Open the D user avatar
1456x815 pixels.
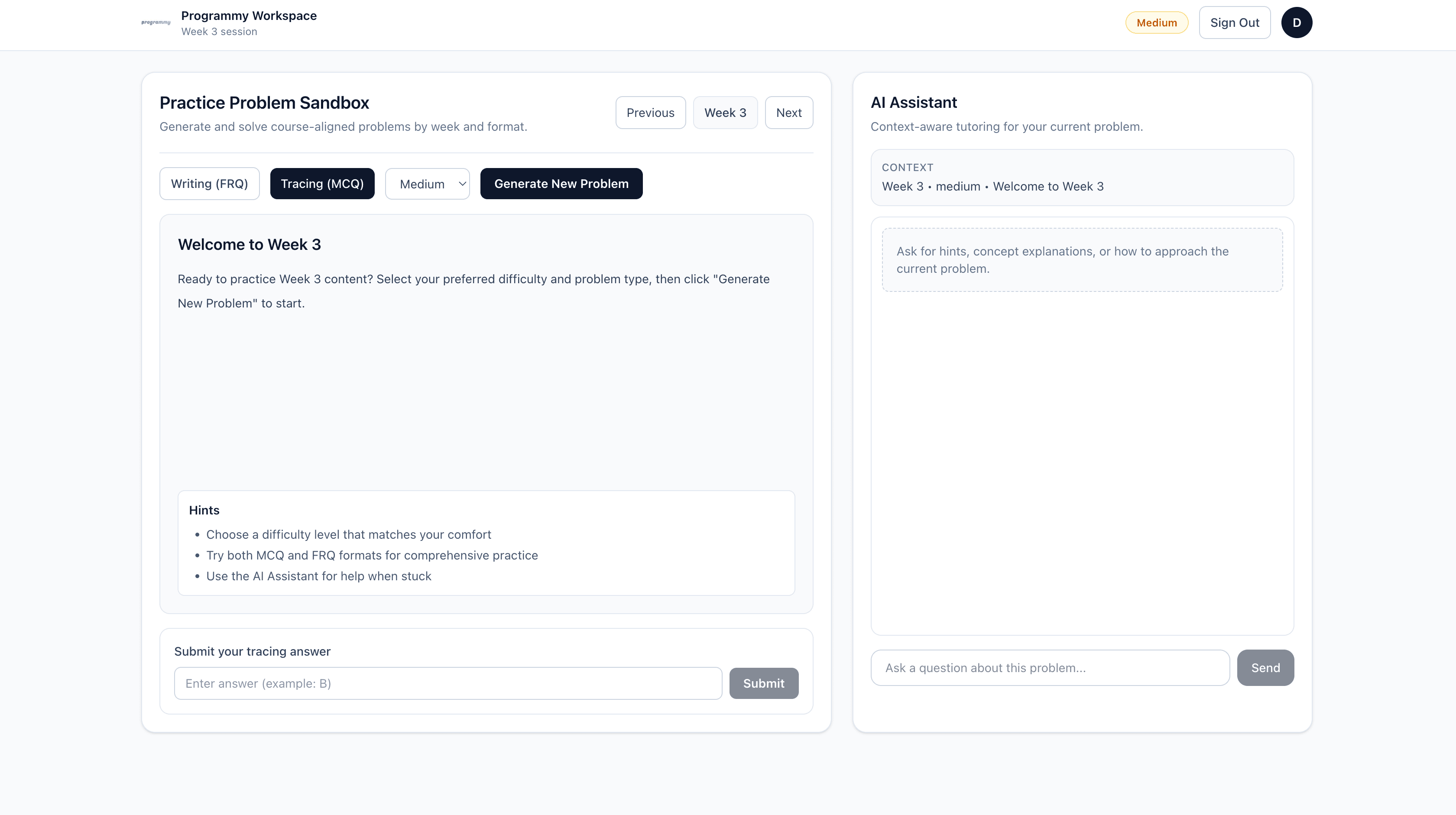1296,23
